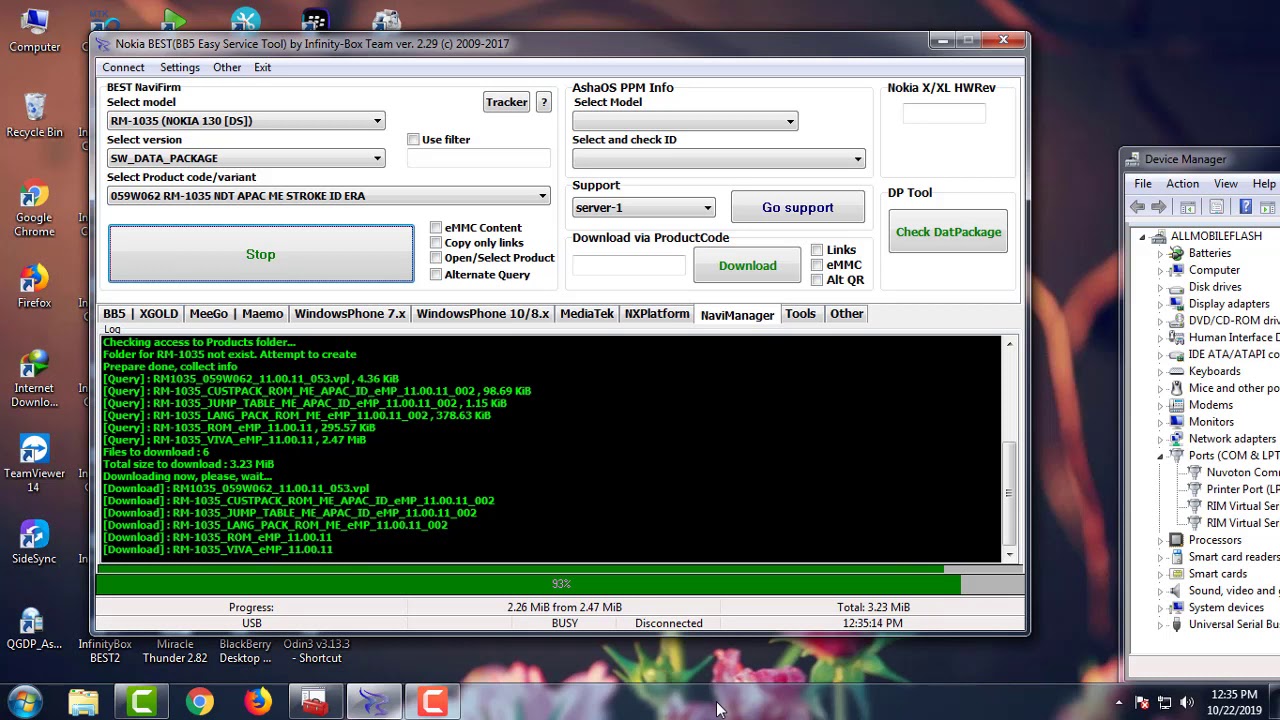The width and height of the screenshot is (1280, 720).
Task: Switch to the MediaTek tab
Action: pos(587,314)
